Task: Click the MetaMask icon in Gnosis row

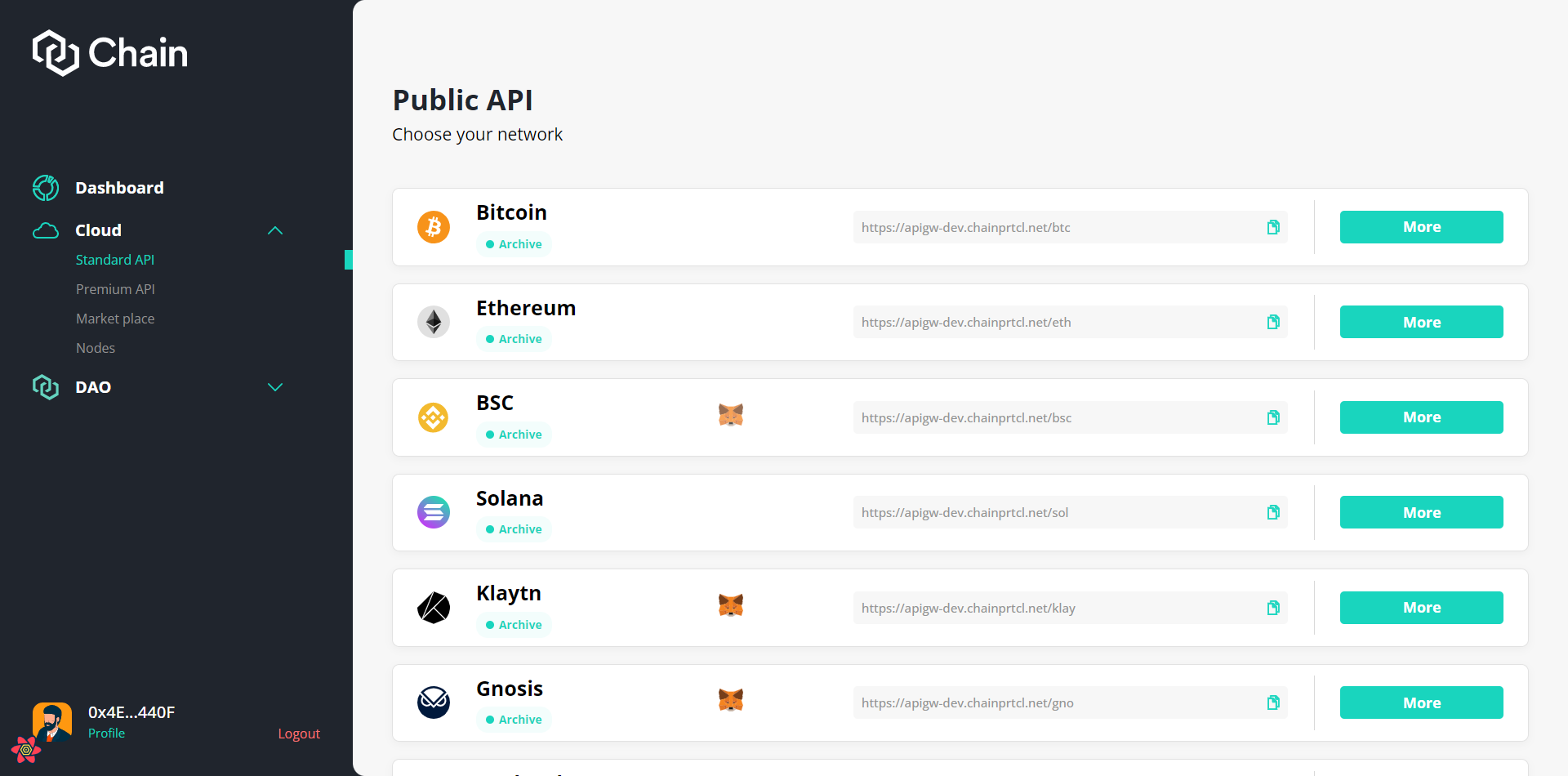Action: pyautogui.click(x=730, y=701)
